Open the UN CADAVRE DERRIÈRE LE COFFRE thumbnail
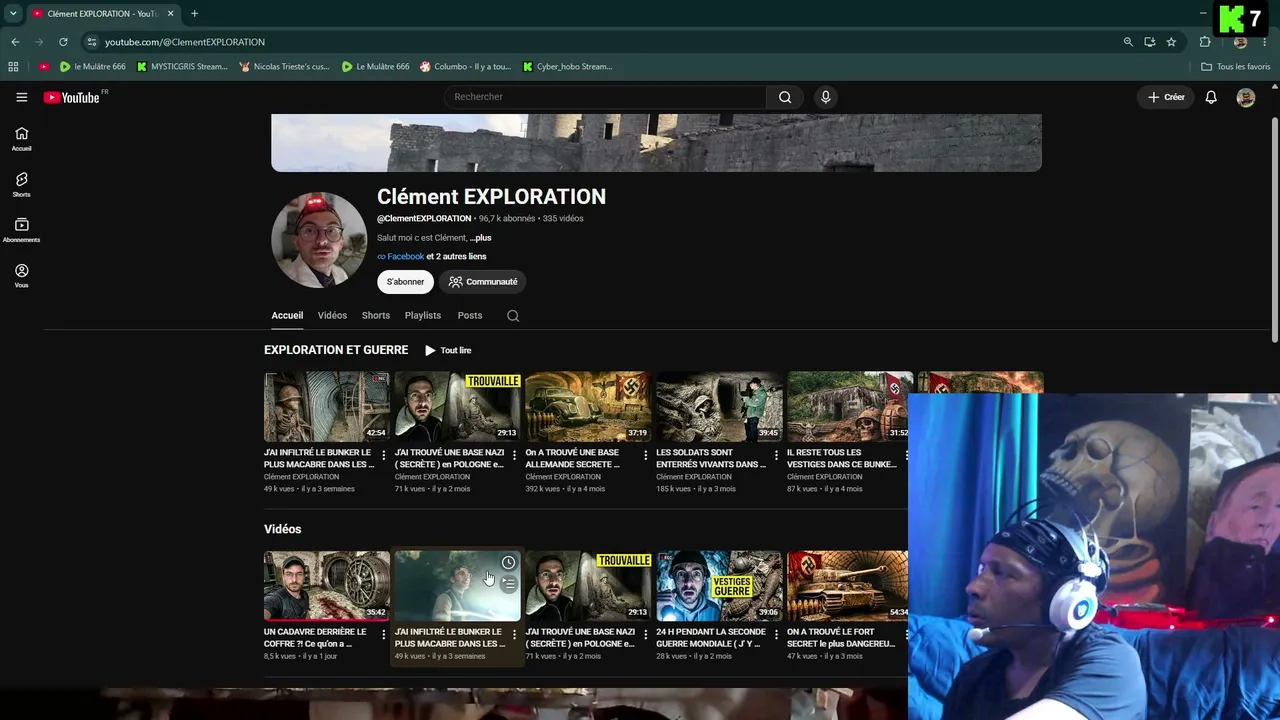Screen dimensions: 1280x720 (x=327, y=586)
